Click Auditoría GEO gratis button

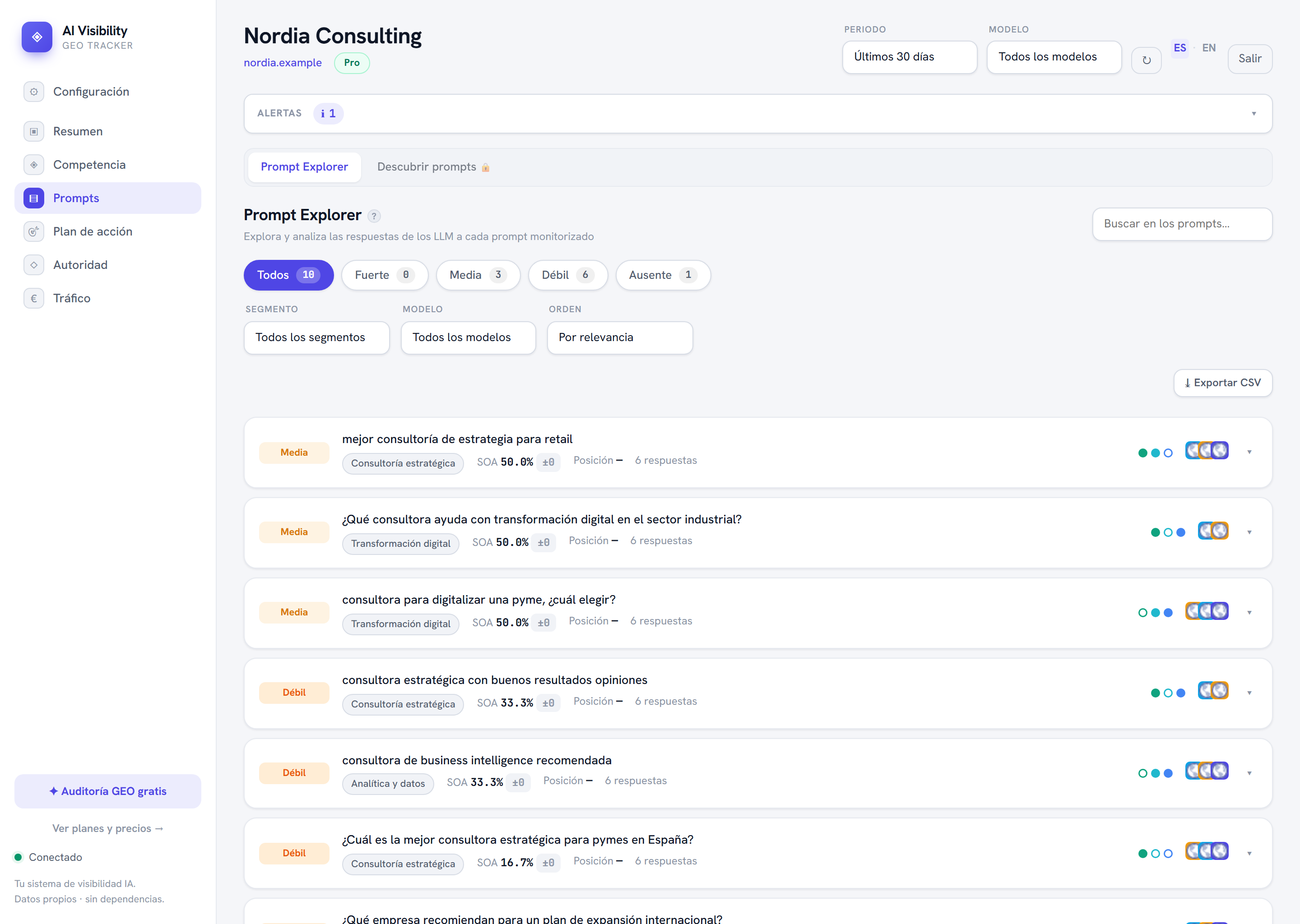[107, 791]
